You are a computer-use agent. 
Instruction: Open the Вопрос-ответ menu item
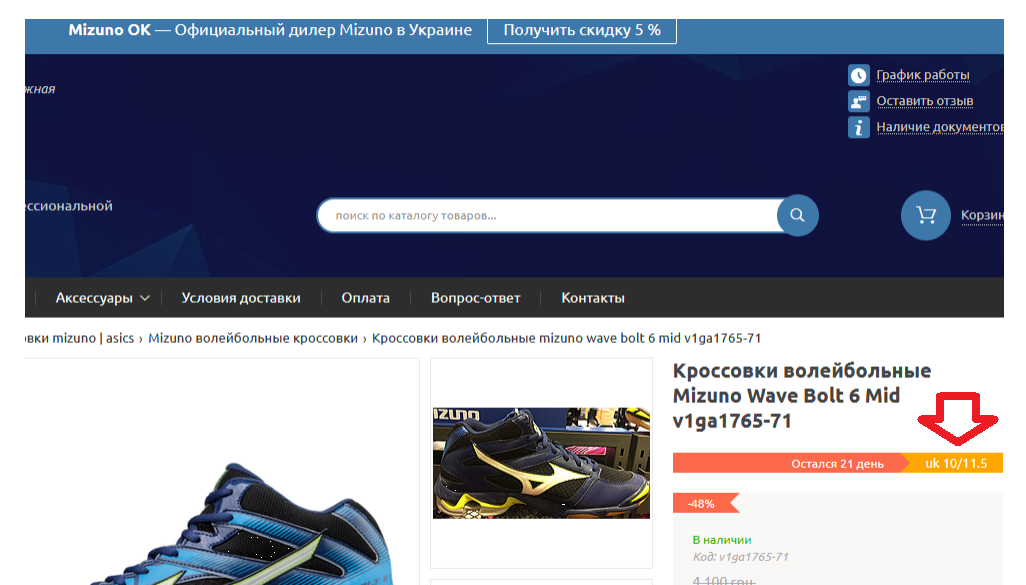click(x=475, y=298)
